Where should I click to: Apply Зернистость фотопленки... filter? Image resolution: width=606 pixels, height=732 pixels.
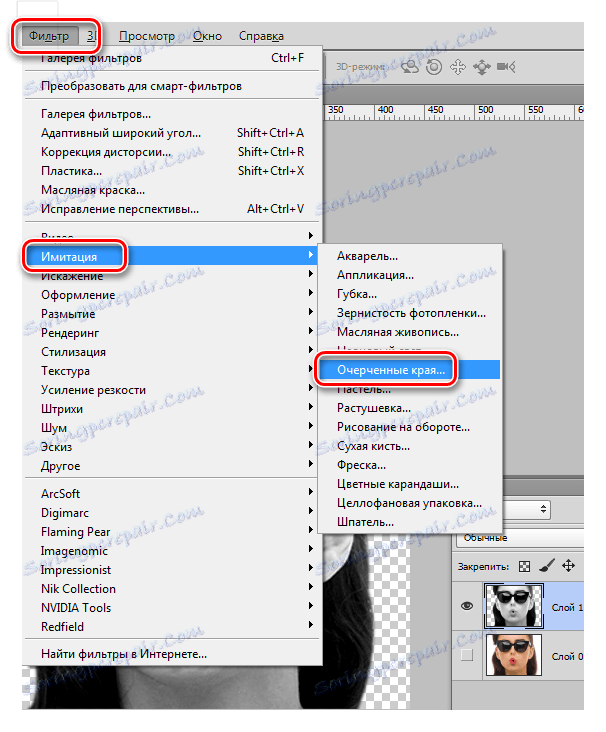(x=410, y=313)
